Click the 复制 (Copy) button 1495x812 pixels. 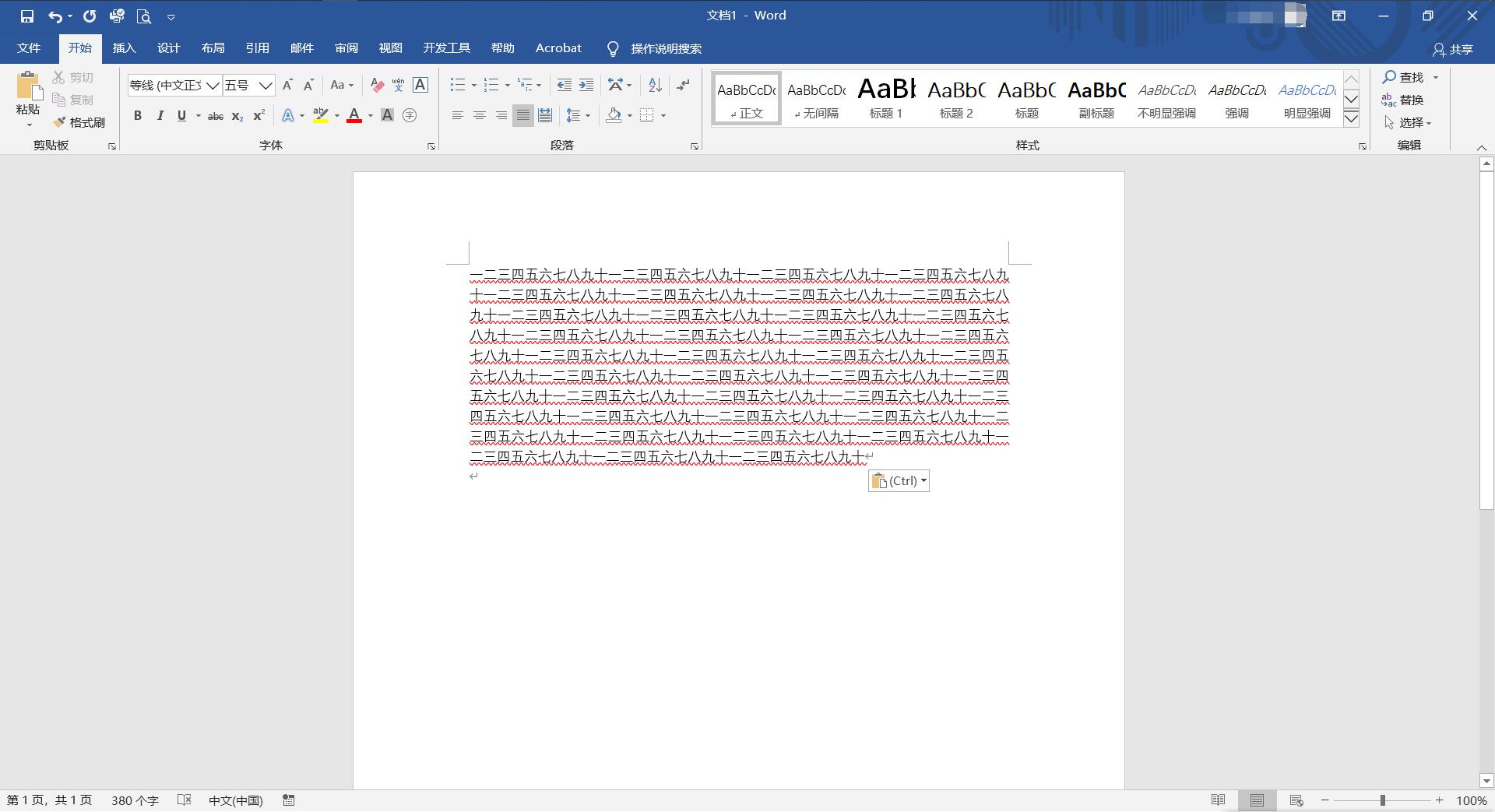click(73, 100)
